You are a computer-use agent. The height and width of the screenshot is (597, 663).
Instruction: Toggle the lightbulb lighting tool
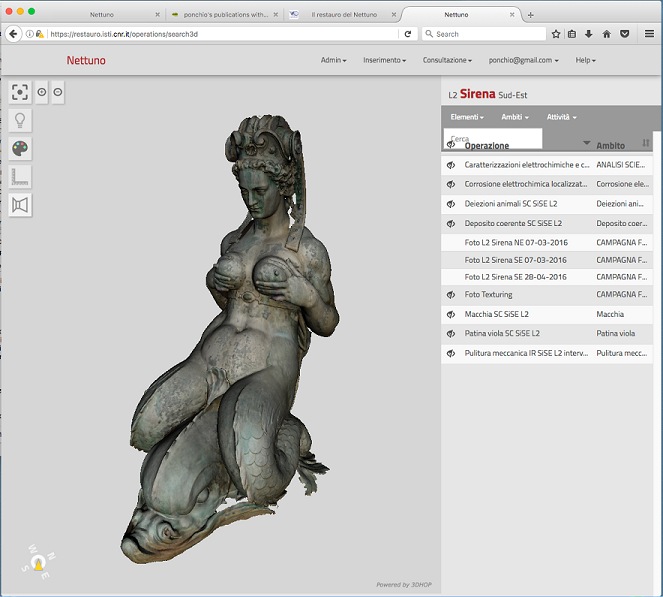click(20, 120)
